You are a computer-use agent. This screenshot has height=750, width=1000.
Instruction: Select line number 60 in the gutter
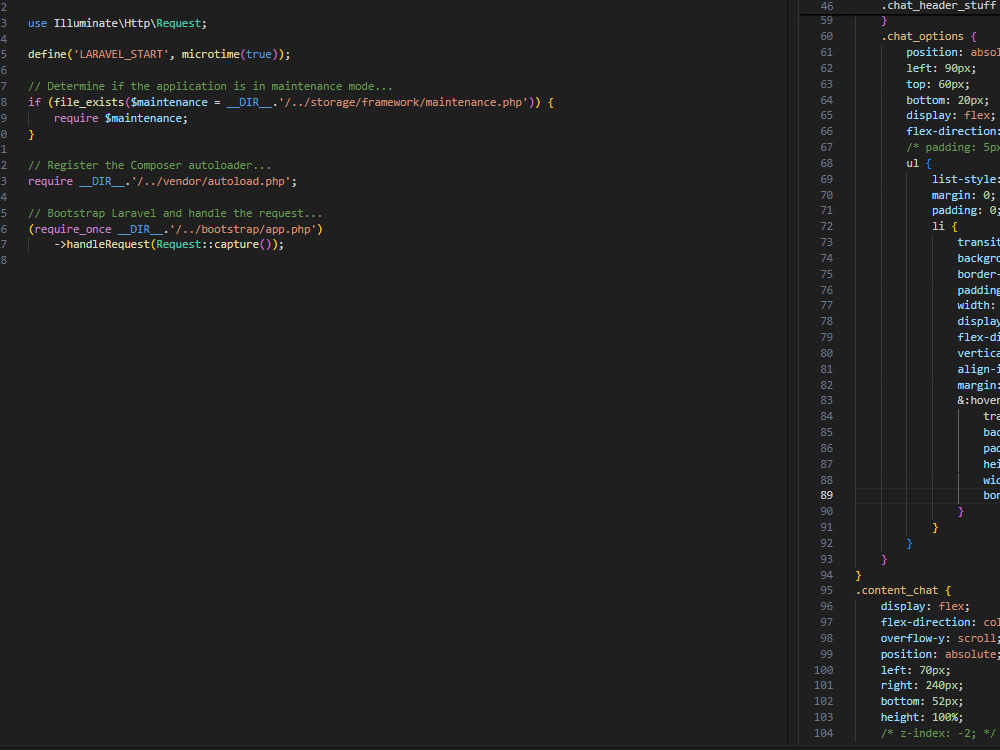coord(827,36)
